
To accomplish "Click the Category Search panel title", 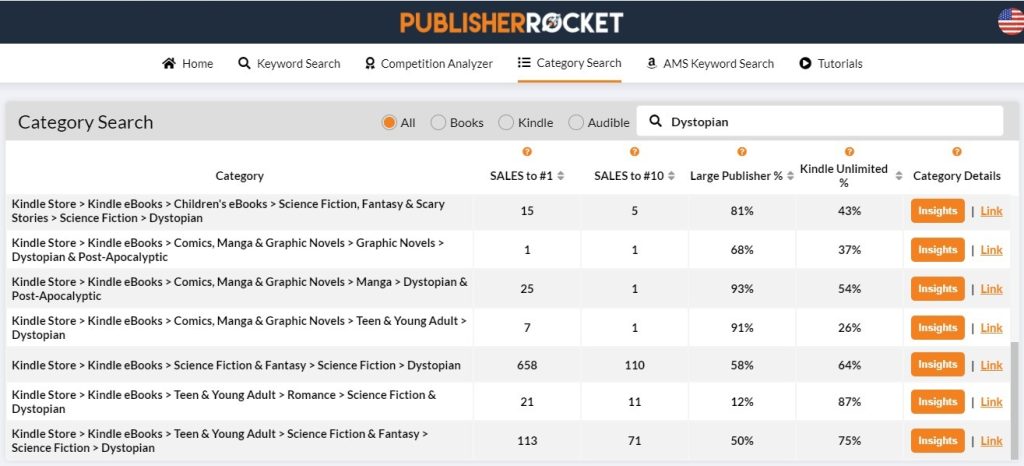I will [x=86, y=122].
